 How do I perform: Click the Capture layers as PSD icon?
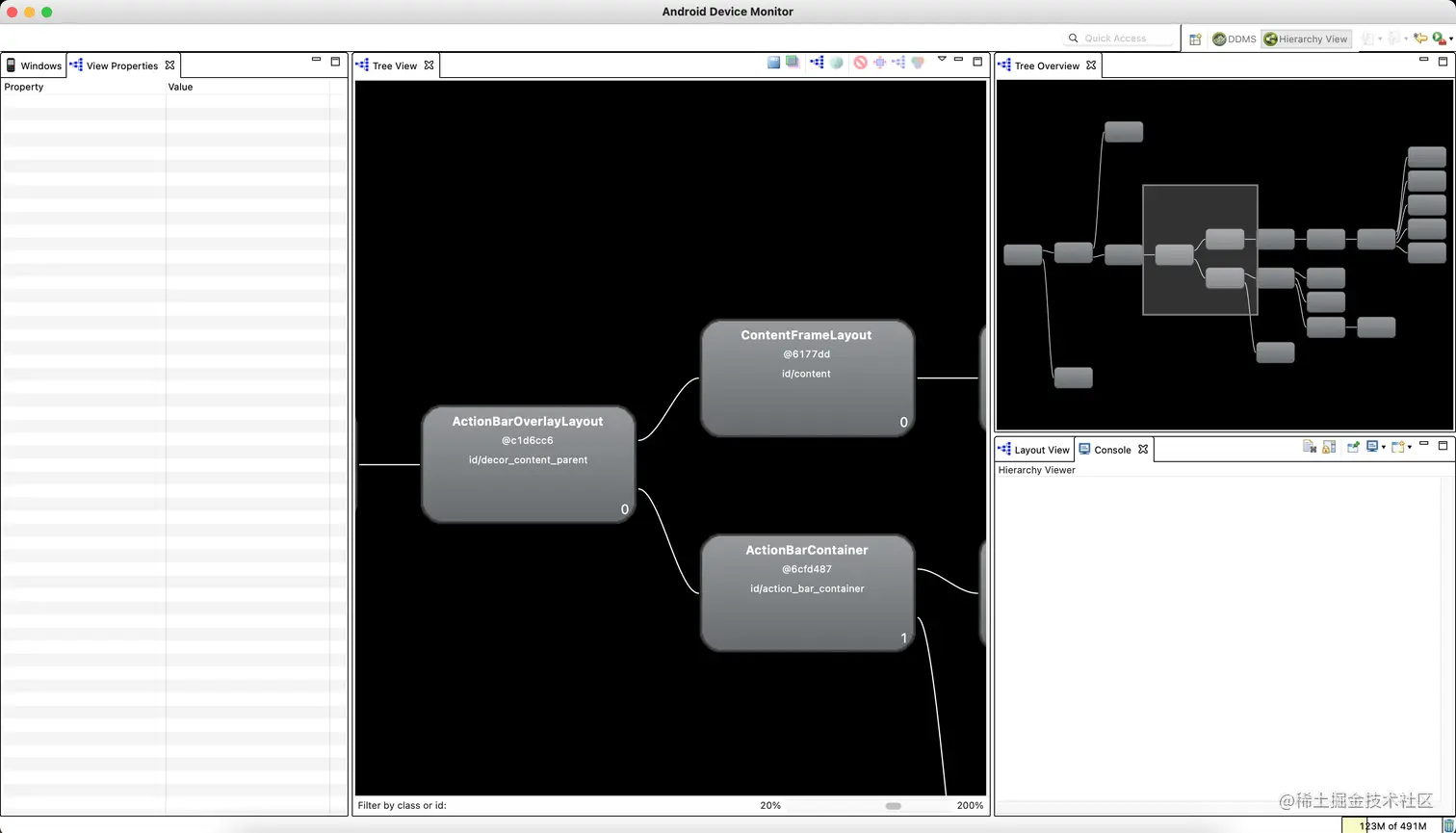coord(792,62)
